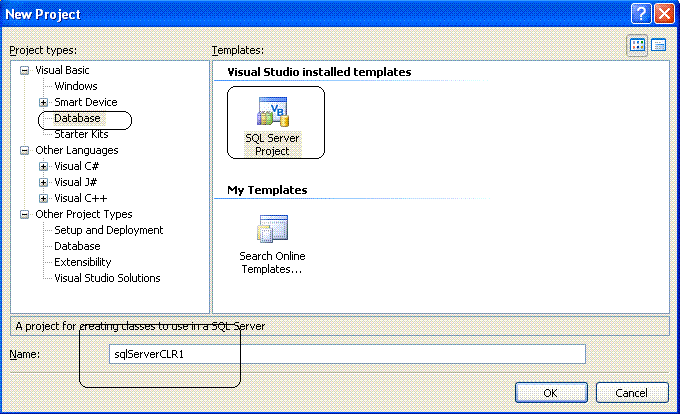Collapse the Other Project Types node
Image resolution: width=680 pixels, height=414 pixels.
(25, 215)
